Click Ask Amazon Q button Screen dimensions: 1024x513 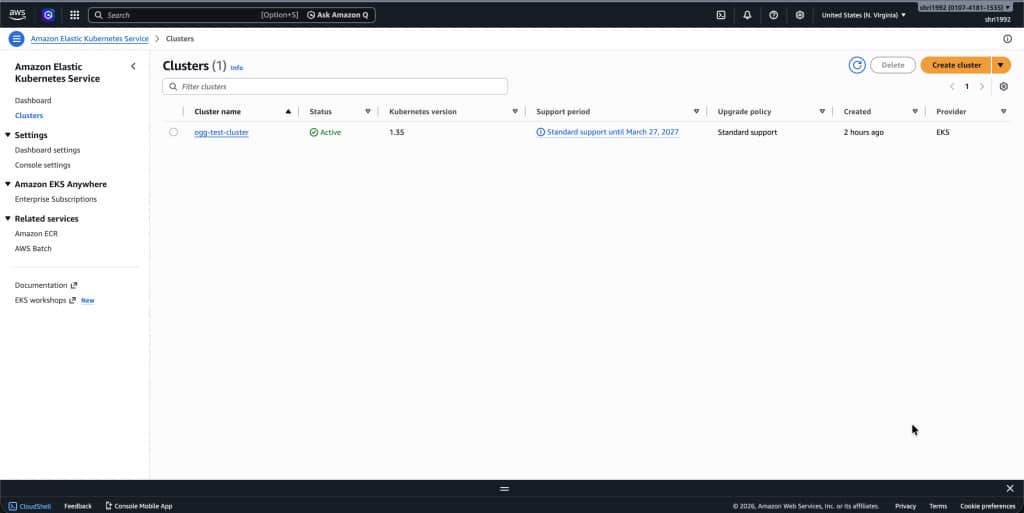click(338, 15)
